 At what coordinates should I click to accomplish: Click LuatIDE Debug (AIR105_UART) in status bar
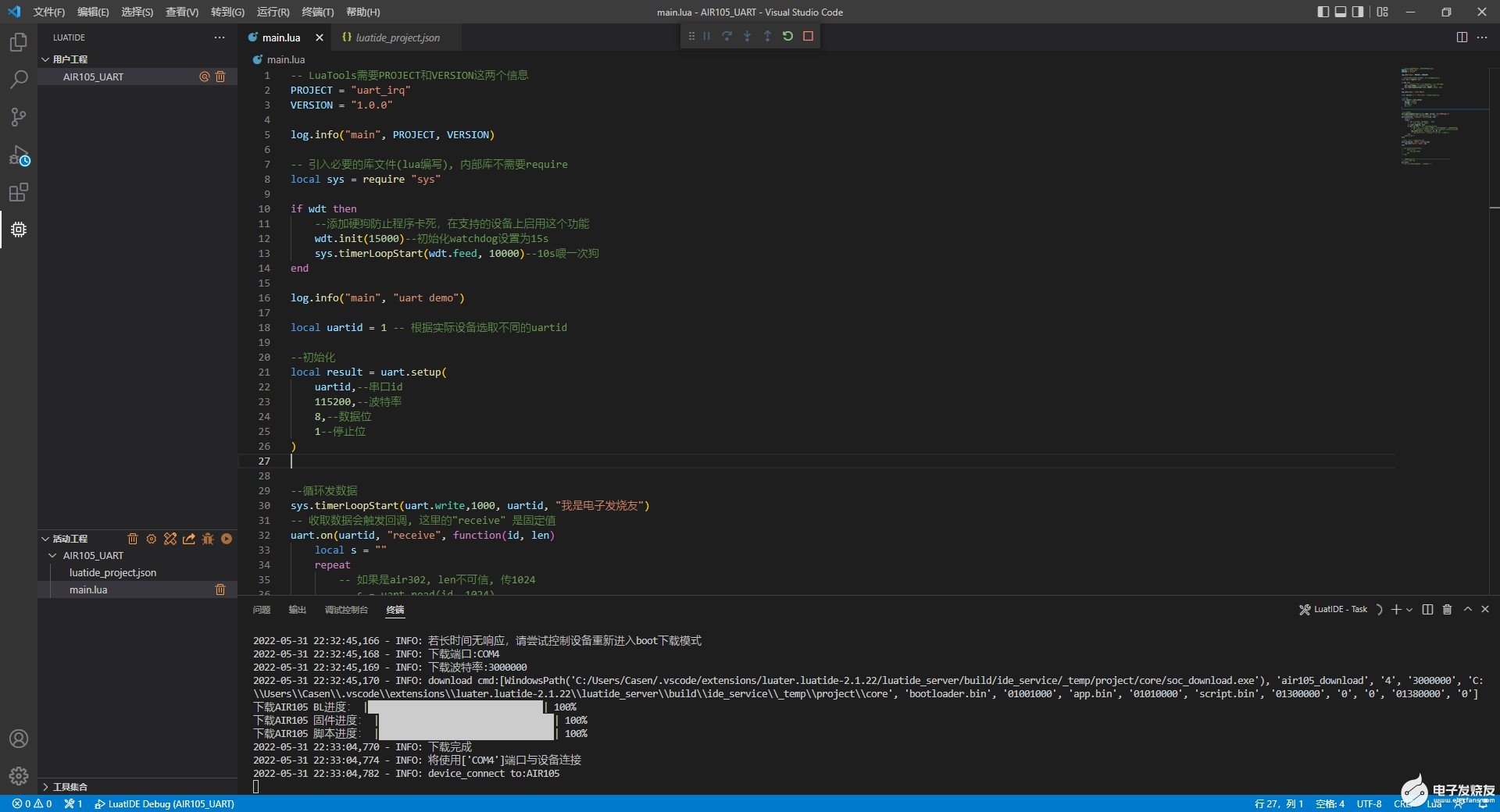[x=164, y=803]
